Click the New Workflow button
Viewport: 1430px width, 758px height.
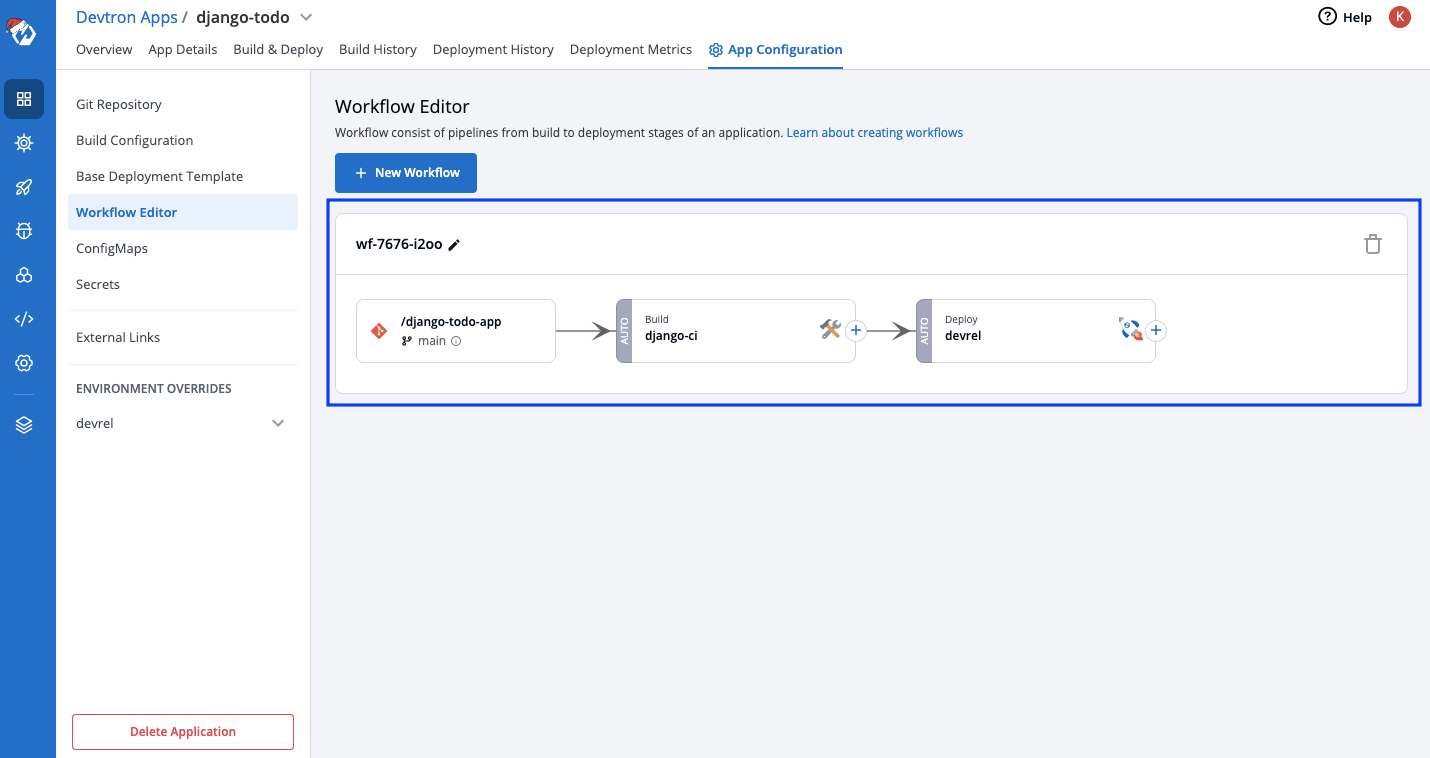click(405, 172)
